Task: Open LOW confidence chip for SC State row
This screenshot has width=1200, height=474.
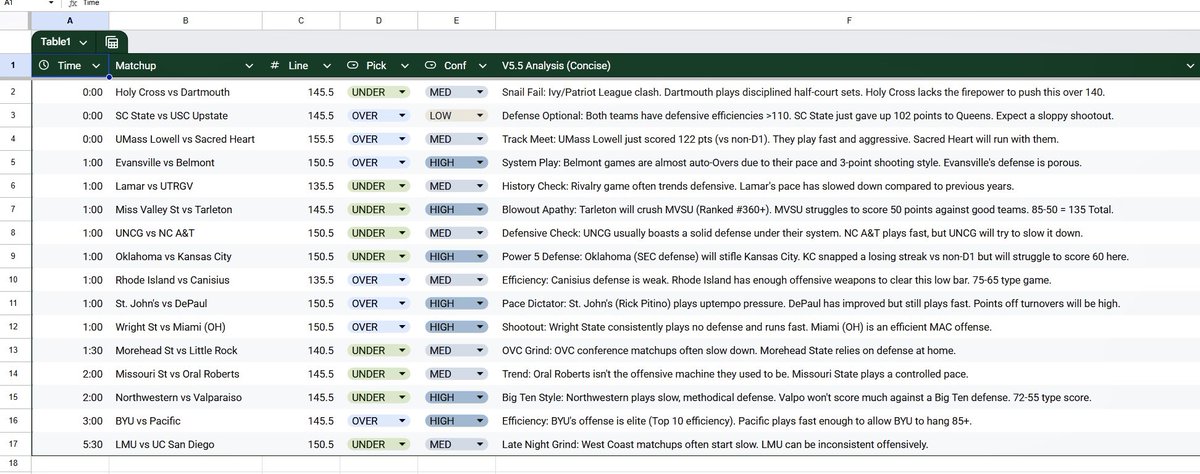Action: 456,115
